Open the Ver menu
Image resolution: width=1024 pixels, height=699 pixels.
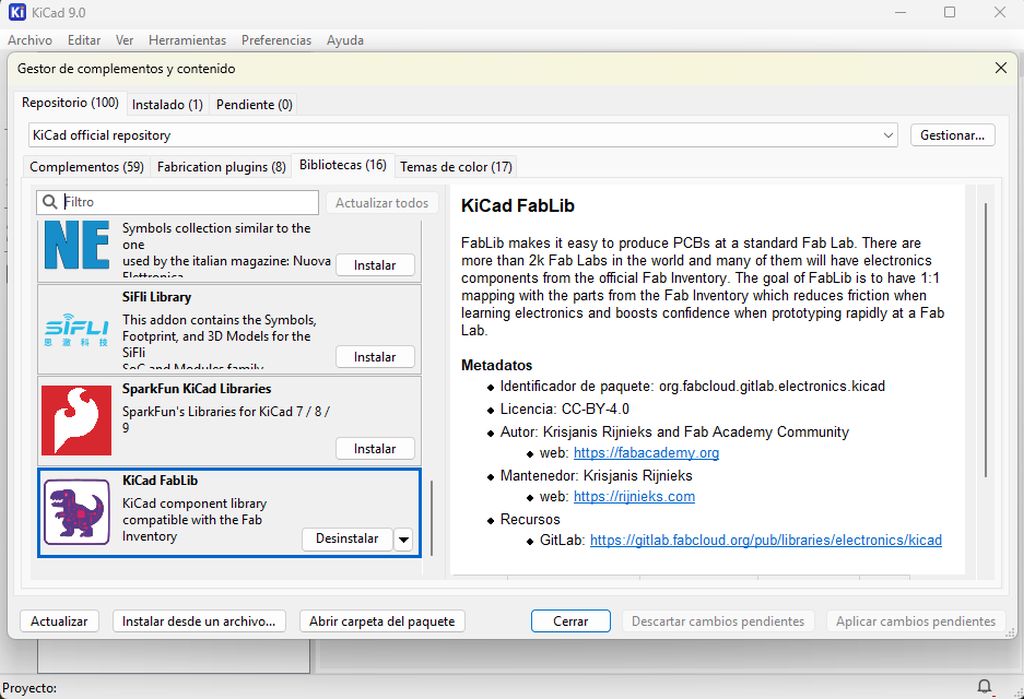point(125,40)
